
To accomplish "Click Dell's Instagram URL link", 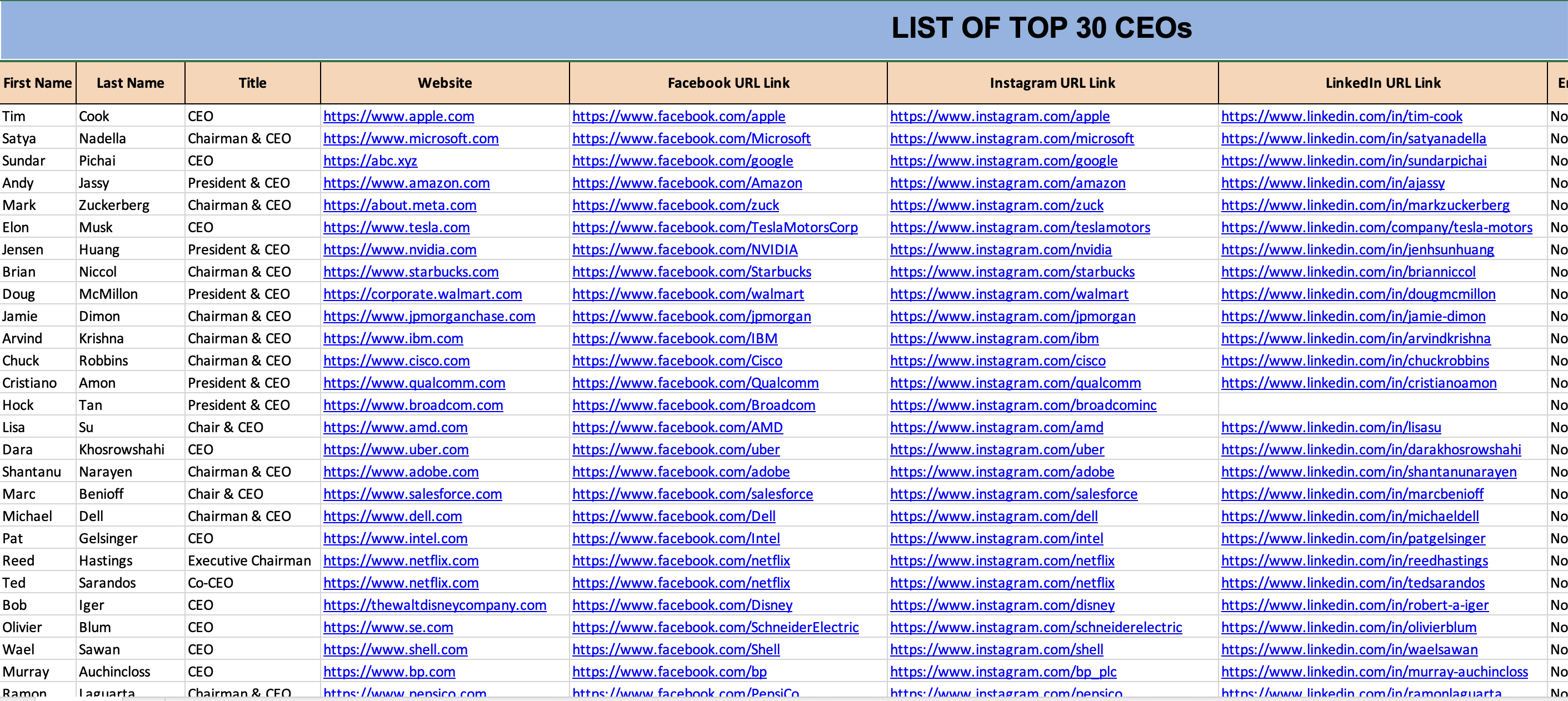I will click(x=993, y=516).
